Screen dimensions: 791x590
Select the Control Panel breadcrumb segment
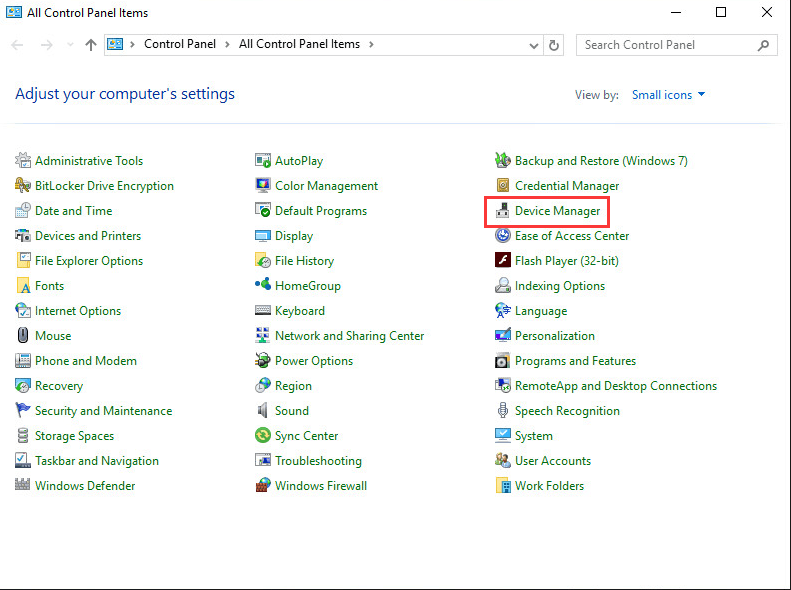coord(182,45)
